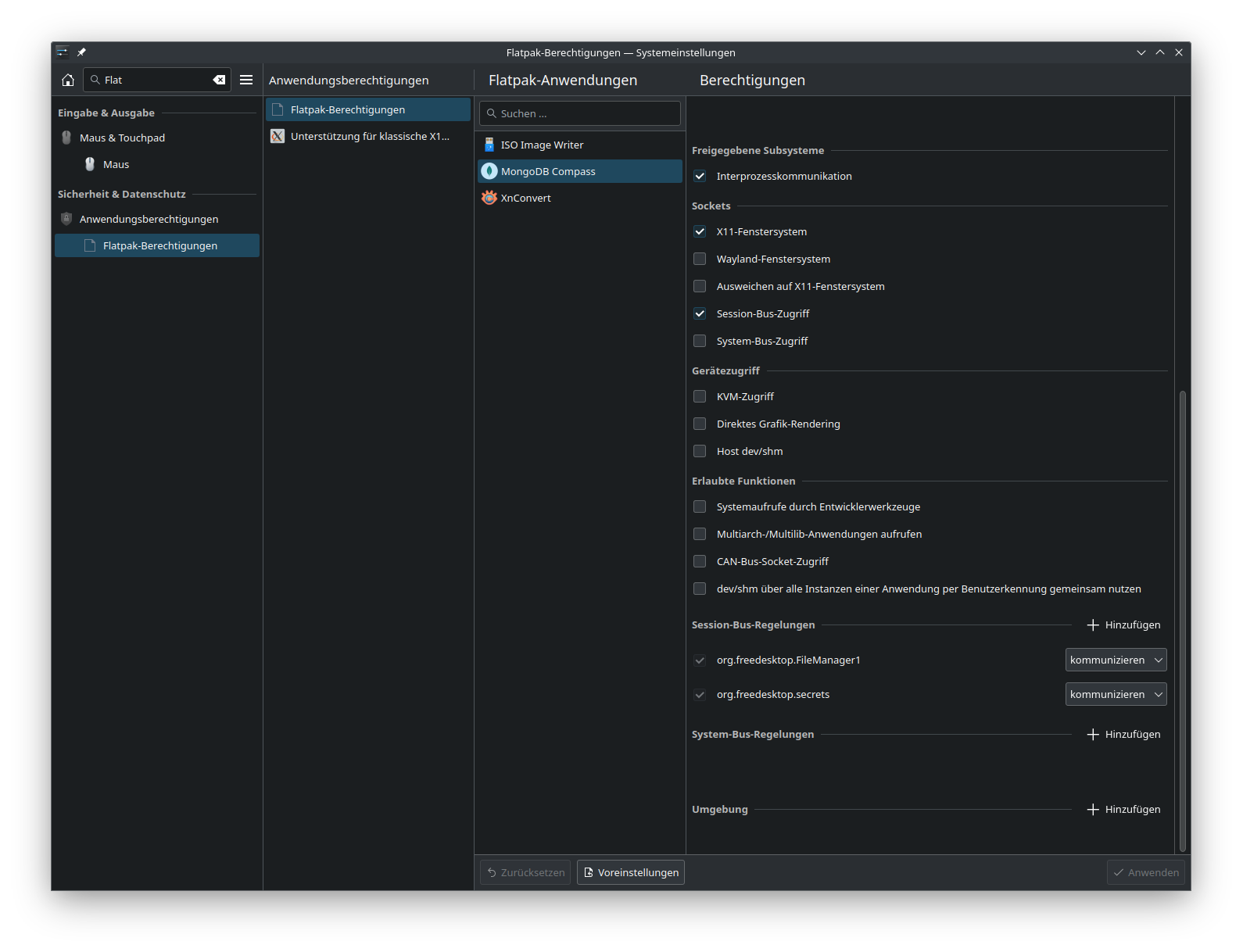Screen dimensions: 1243x952
Task: Open the hamburger menu beside the search
Action: [246, 80]
